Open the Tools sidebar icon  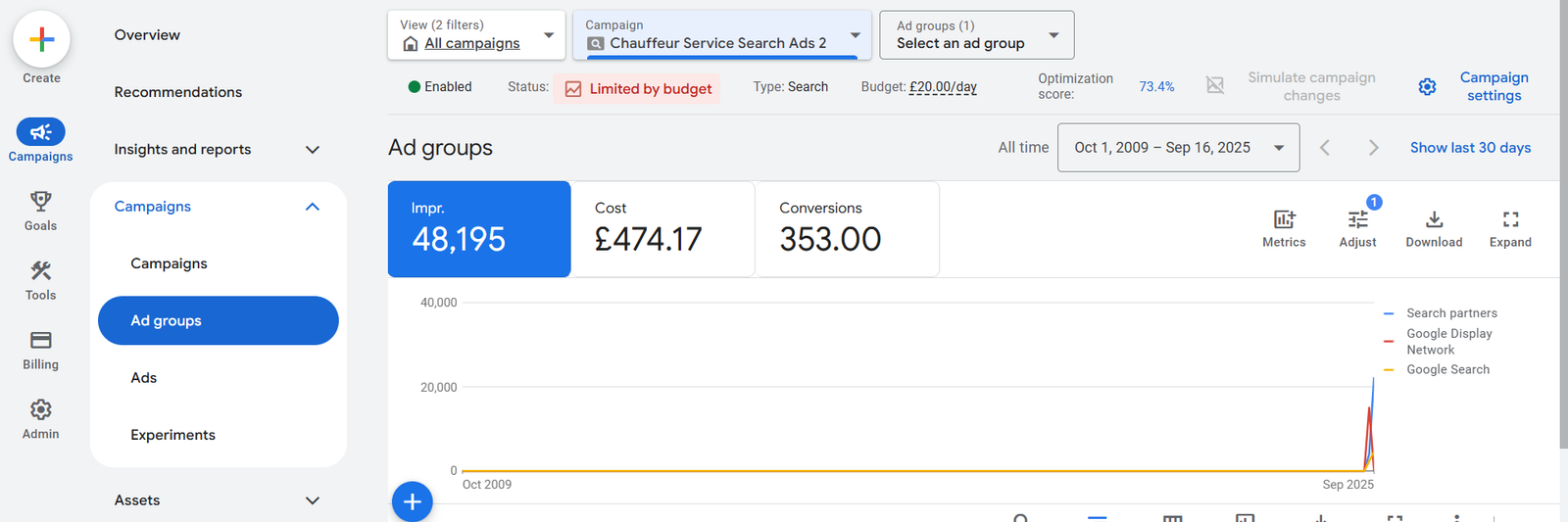(40, 279)
